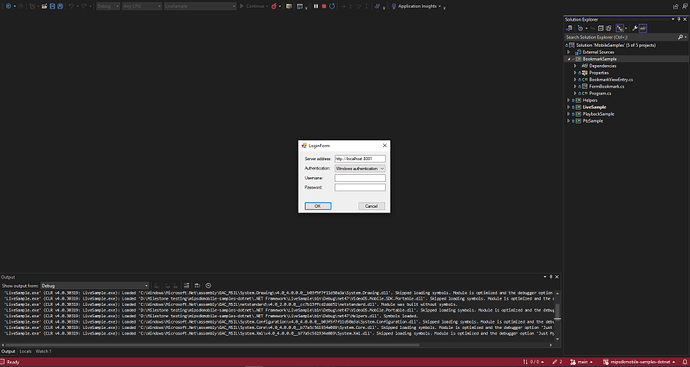Click the Navigate Backward icon
This screenshot has height=367, width=690.
pyautogui.click(x=8, y=6)
